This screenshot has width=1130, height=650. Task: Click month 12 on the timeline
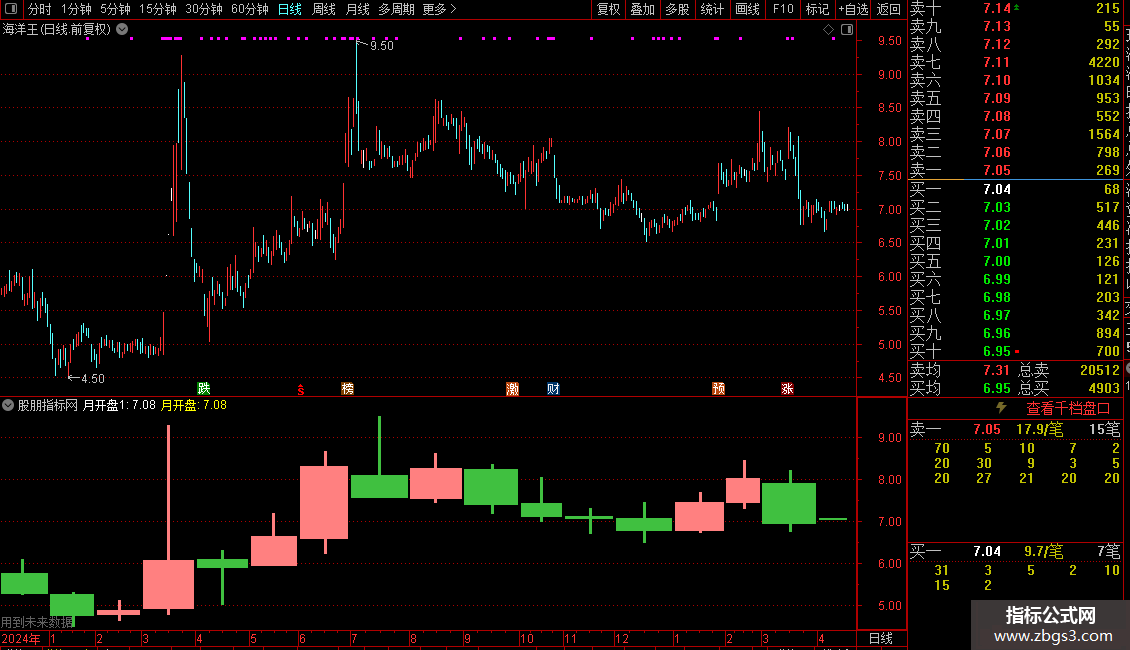point(622,638)
